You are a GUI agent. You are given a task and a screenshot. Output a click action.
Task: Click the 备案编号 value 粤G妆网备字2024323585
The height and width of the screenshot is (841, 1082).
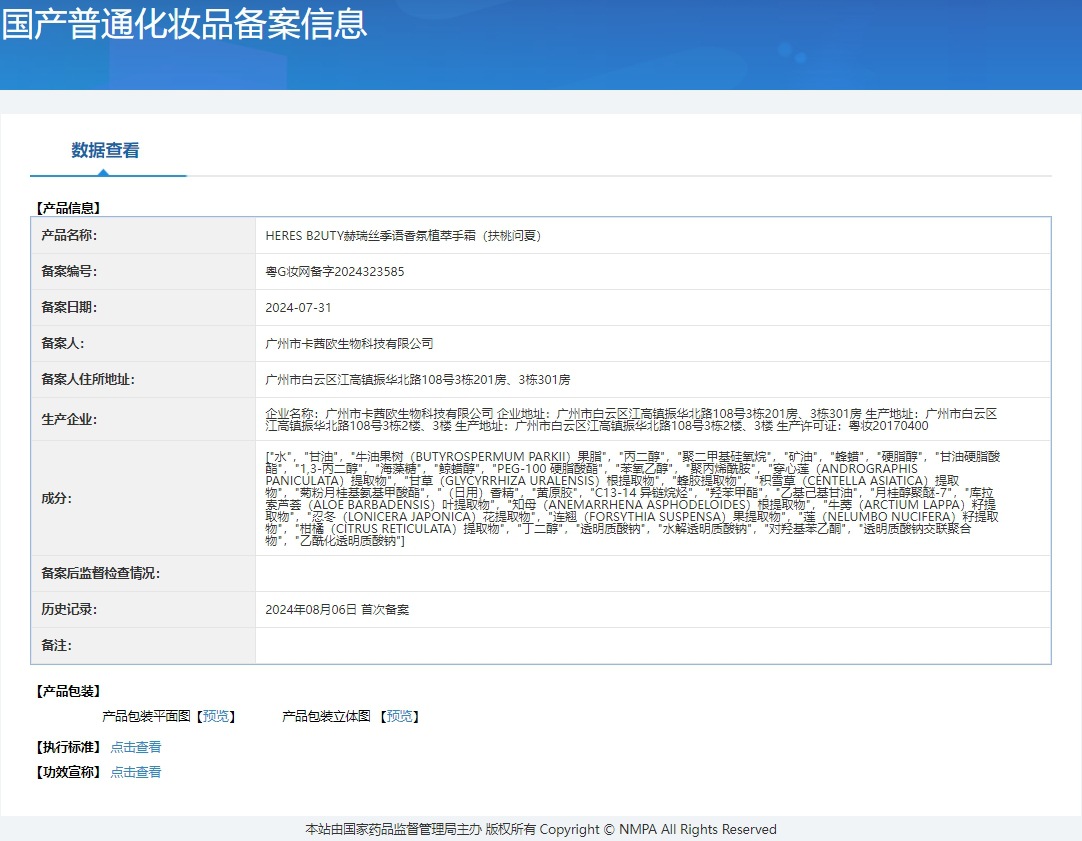coord(335,272)
